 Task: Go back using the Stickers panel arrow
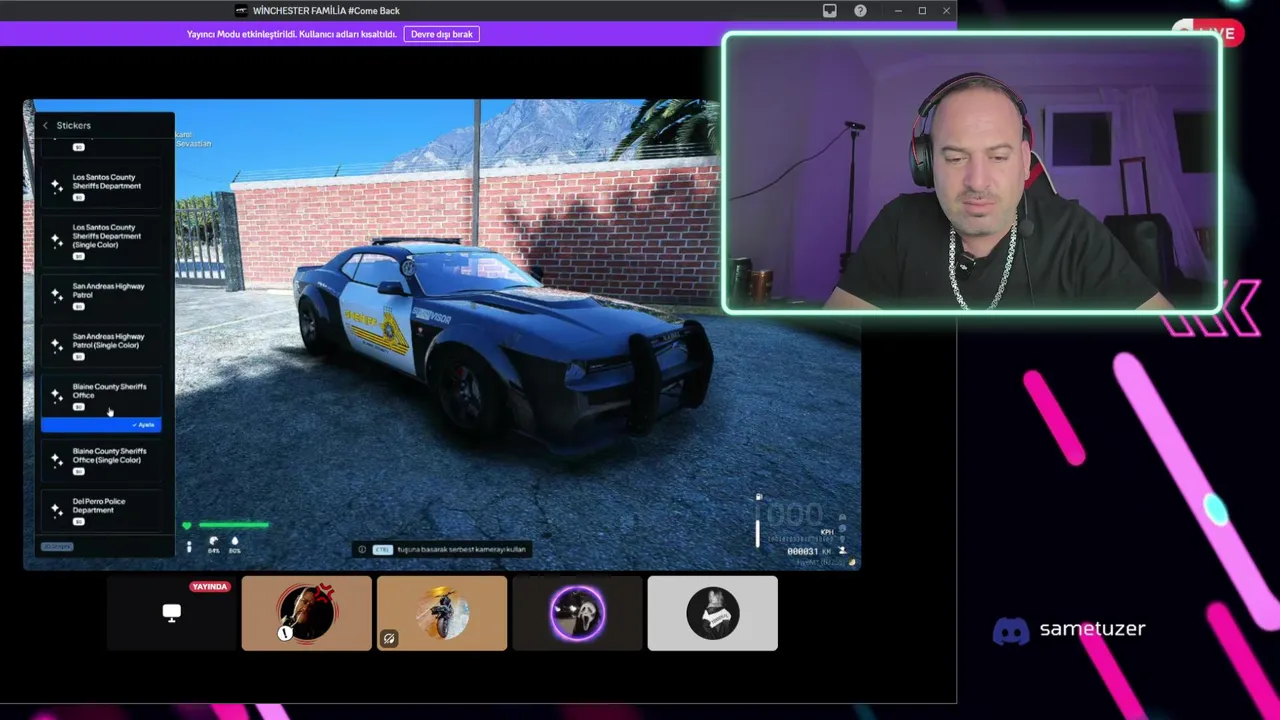(45, 125)
